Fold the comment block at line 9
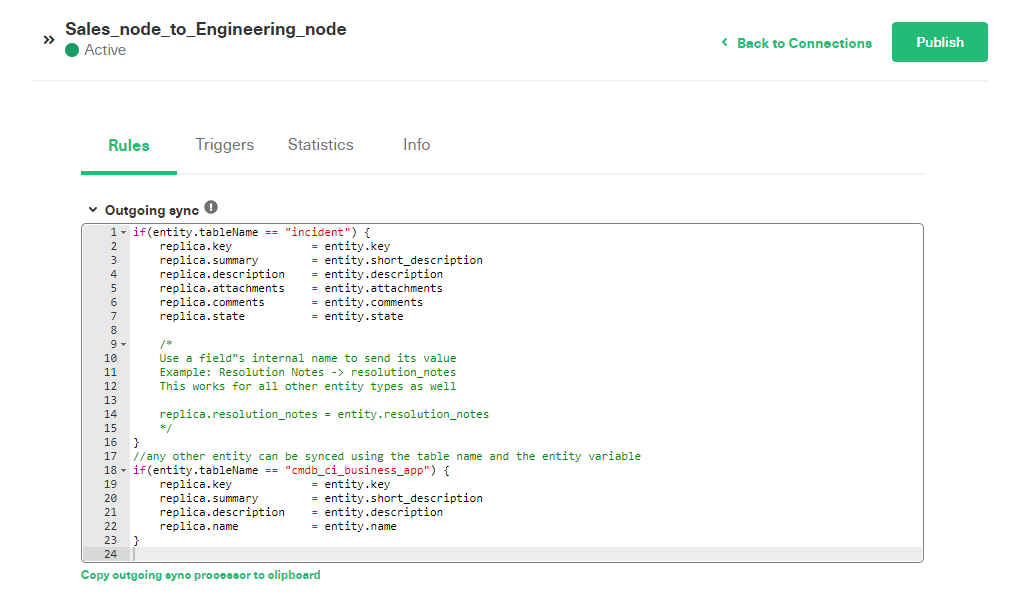The image size is (1017, 596). tap(123, 344)
